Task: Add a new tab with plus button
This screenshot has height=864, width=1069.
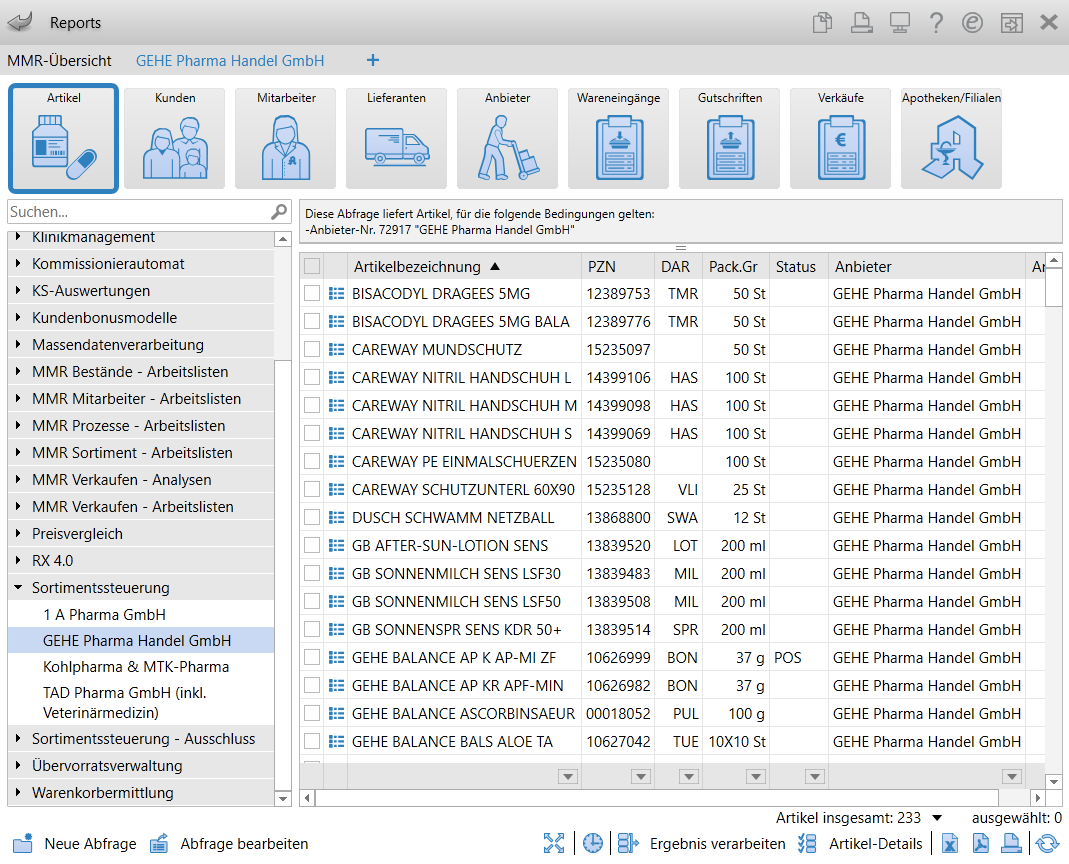Action: point(372,60)
